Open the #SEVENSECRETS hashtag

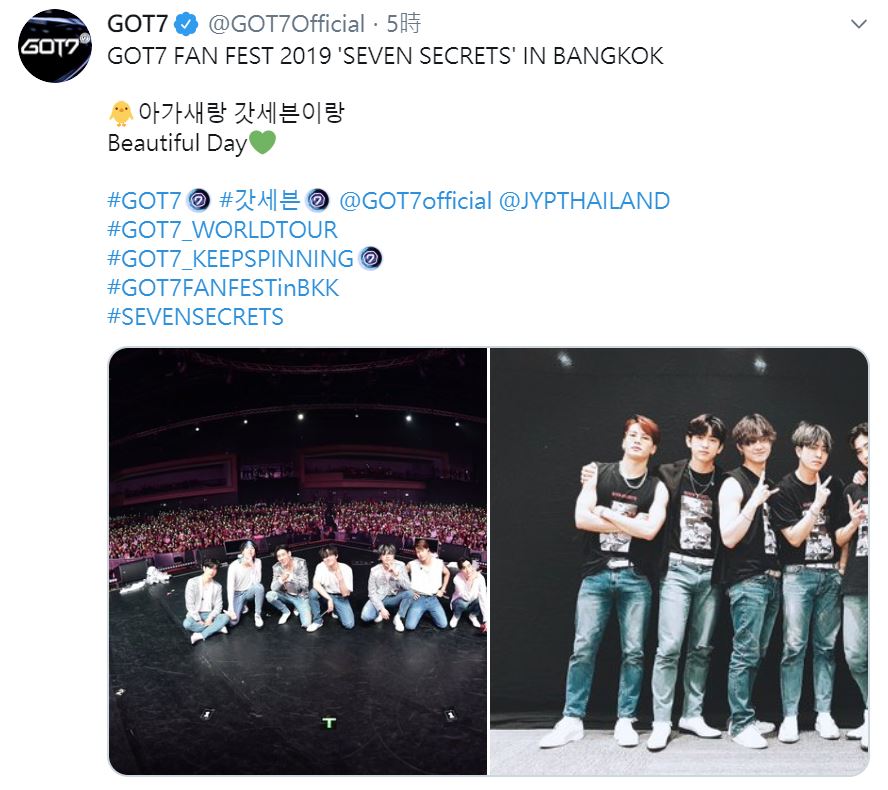195,317
